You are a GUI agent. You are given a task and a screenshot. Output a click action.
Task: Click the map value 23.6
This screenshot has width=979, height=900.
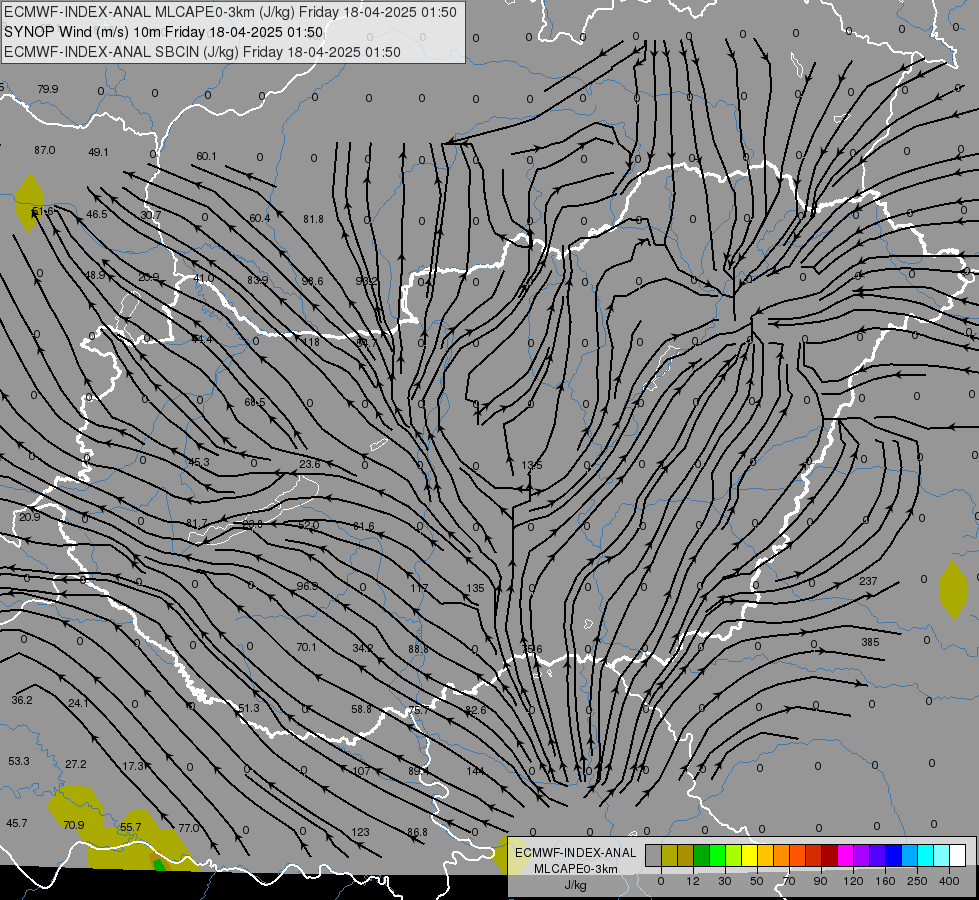(x=310, y=464)
